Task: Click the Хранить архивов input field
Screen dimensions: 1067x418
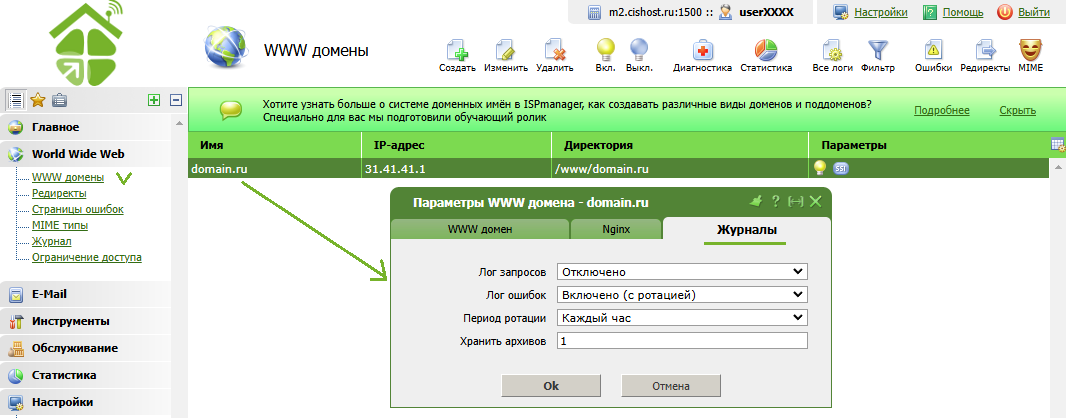Action: coord(682,341)
